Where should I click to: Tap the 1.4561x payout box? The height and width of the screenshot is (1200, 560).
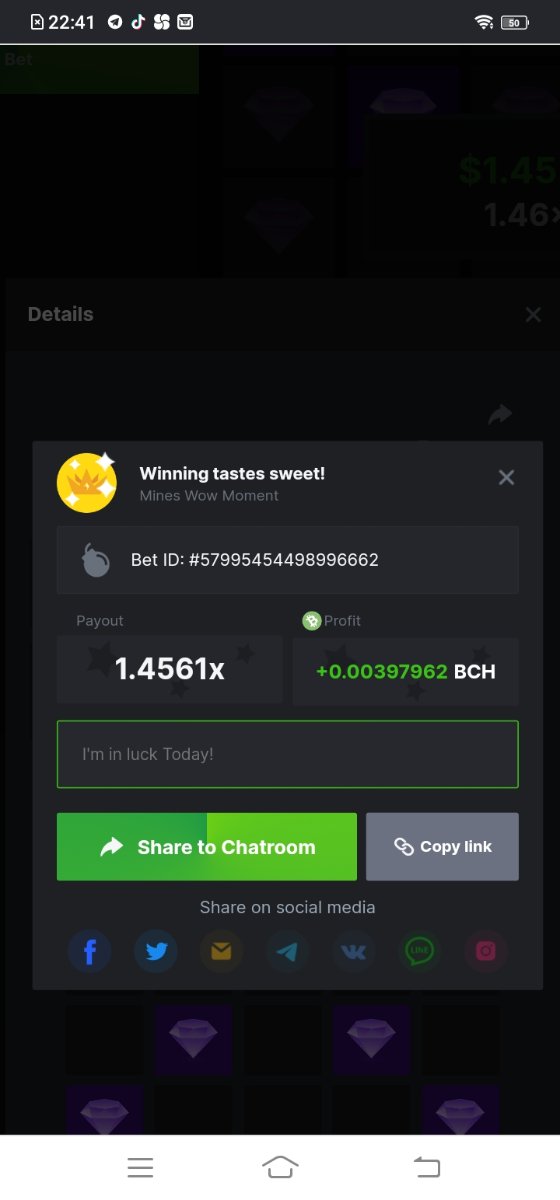tap(170, 671)
